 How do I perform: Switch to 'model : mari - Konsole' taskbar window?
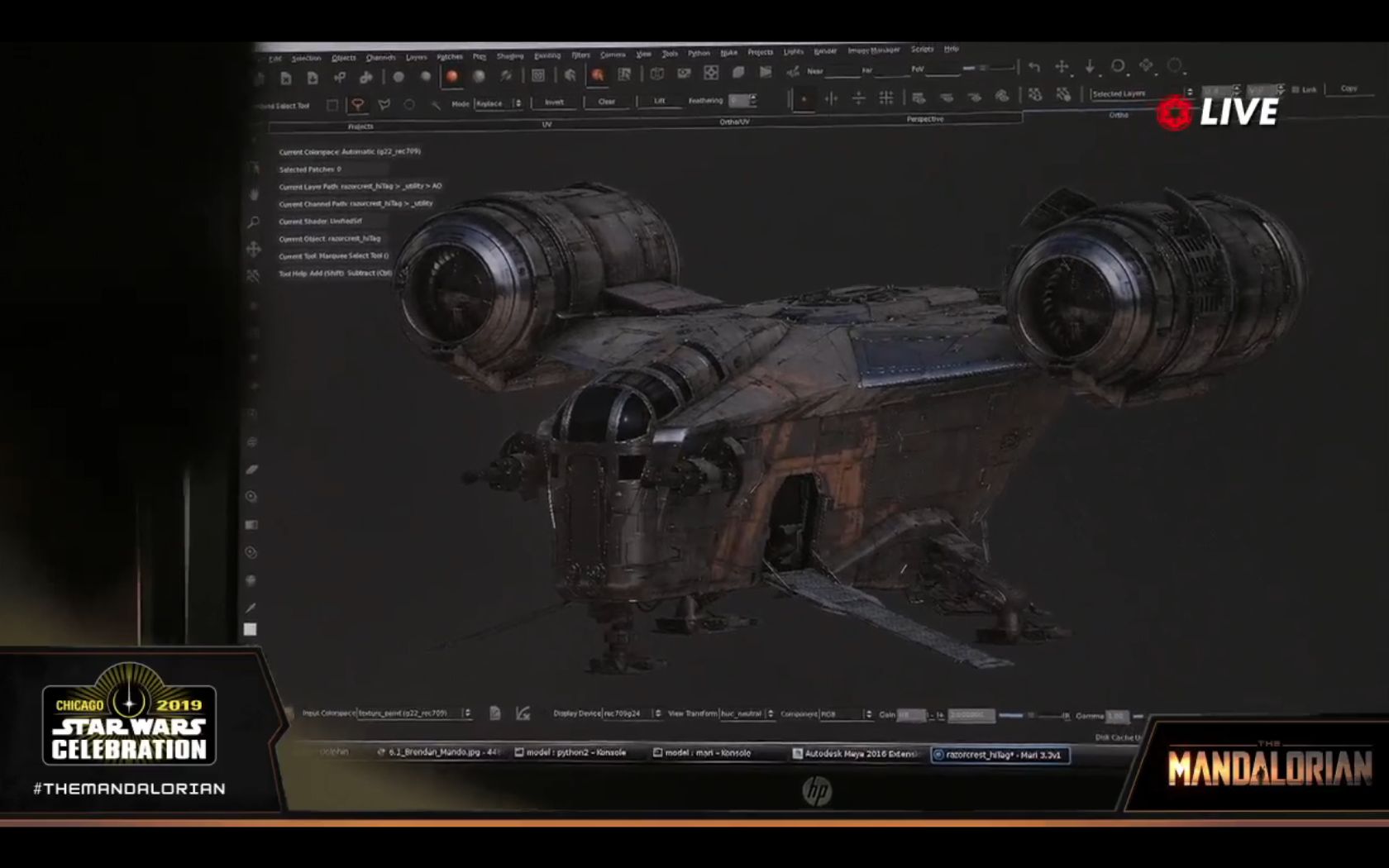click(702, 753)
